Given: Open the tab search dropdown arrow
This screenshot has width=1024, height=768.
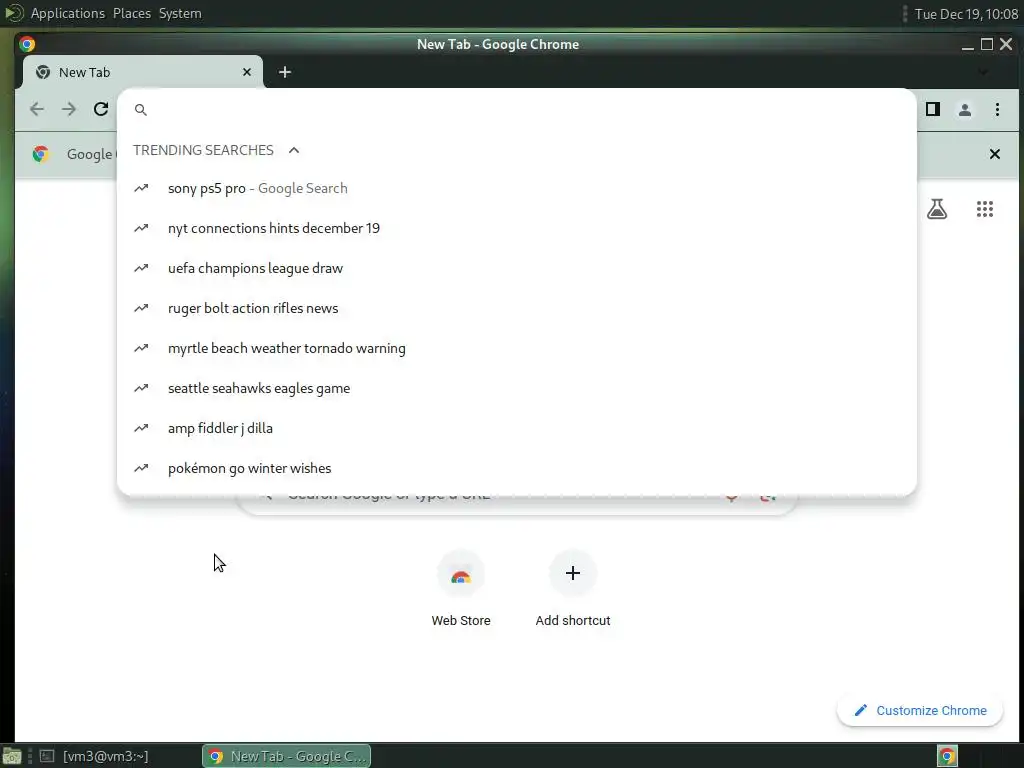Looking at the screenshot, I should 983,72.
